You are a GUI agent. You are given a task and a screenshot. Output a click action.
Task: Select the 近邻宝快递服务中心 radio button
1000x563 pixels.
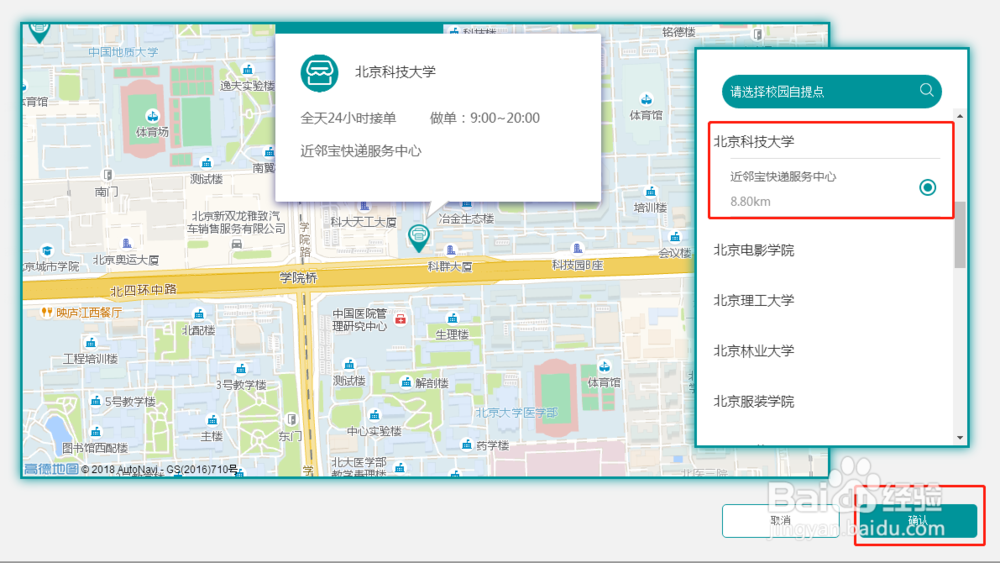[x=928, y=187]
